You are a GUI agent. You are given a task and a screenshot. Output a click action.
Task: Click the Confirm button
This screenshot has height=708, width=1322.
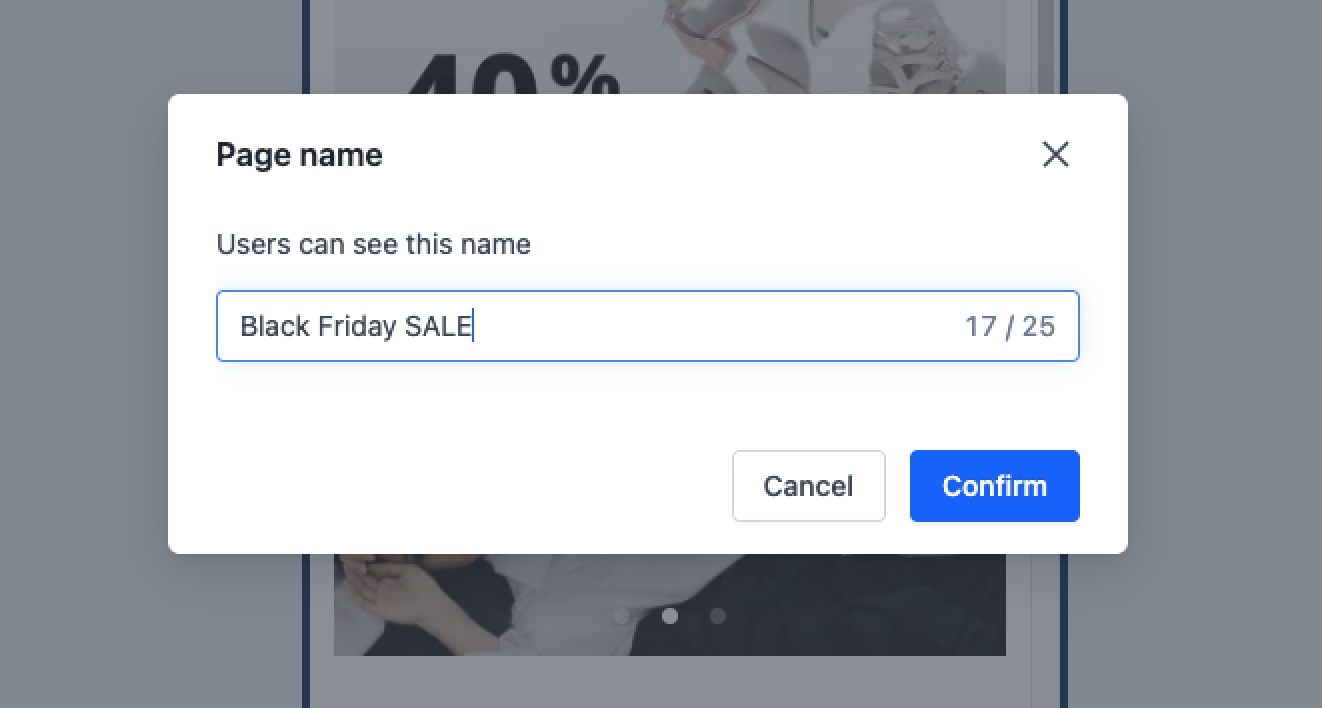(x=994, y=486)
